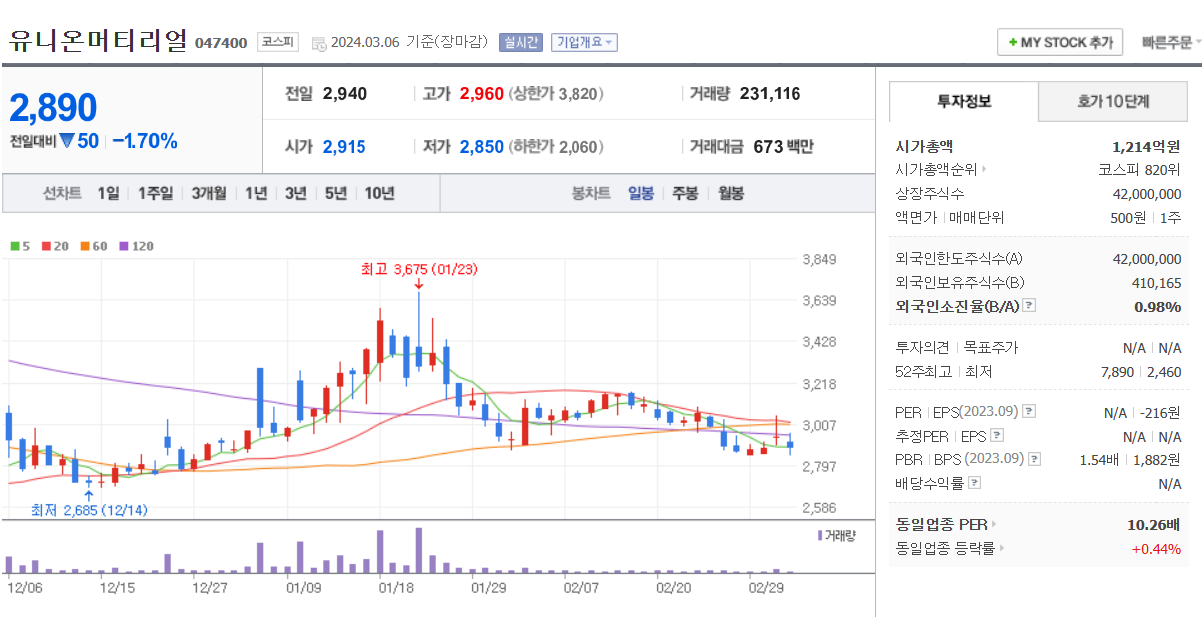Click the 최저 2,685 (12/14) chart marker

pyautogui.click(x=89, y=510)
